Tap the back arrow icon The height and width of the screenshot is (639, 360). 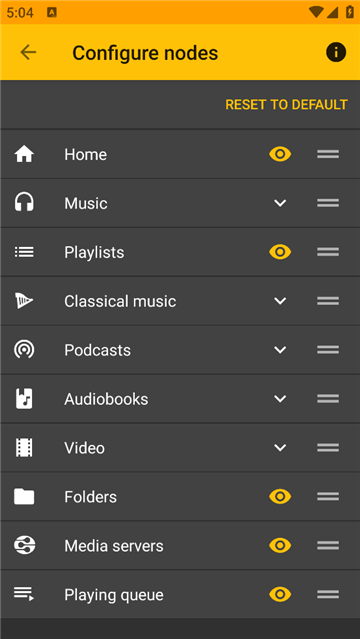coord(28,52)
